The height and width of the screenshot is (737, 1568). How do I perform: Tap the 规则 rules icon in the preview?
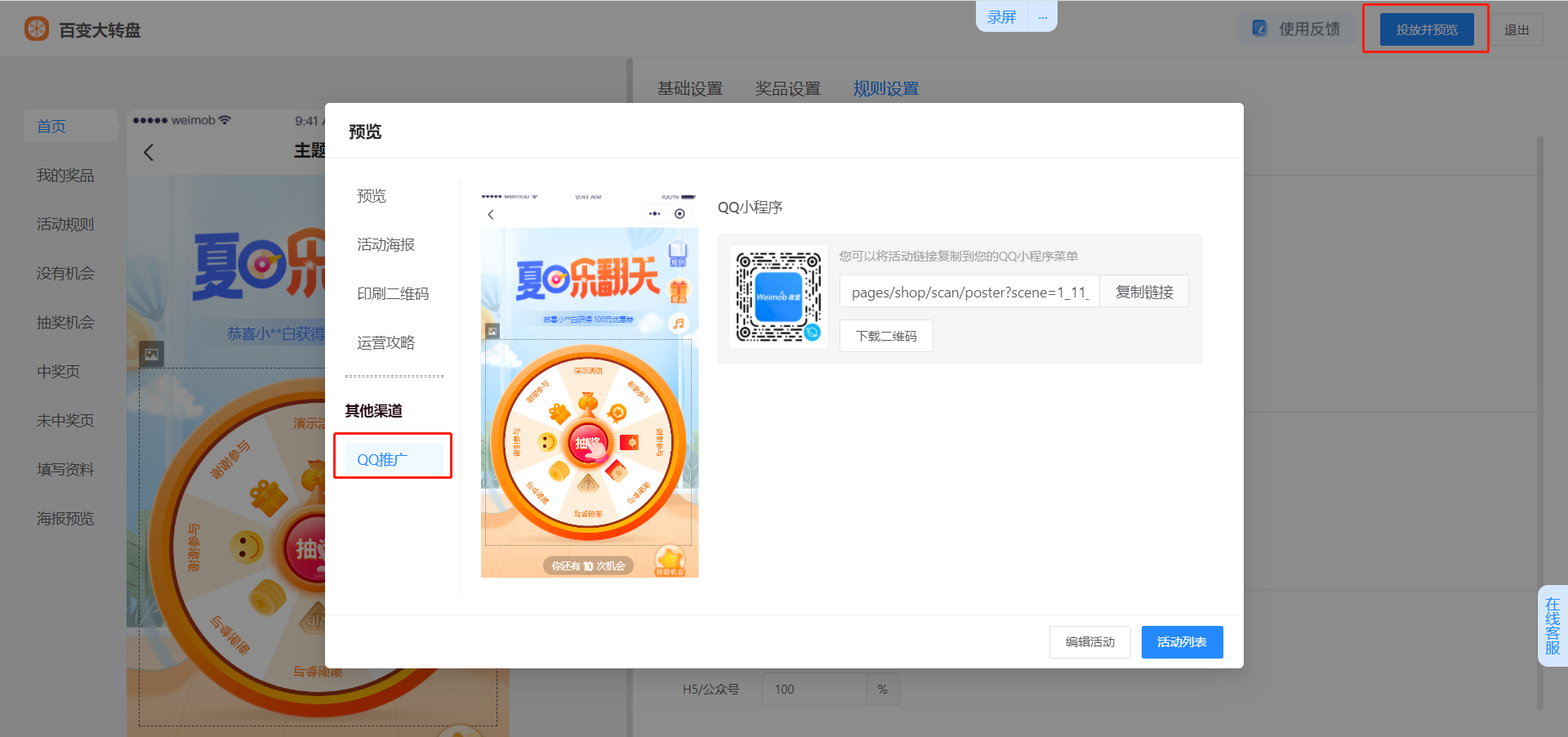tap(678, 254)
